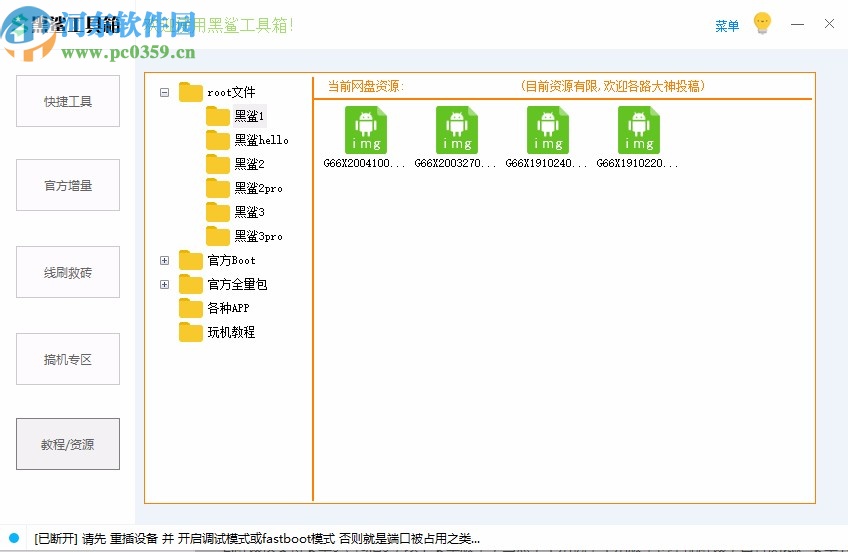Click file name G66X1910220...
Viewport: 848px width, 552px height.
coord(637,163)
